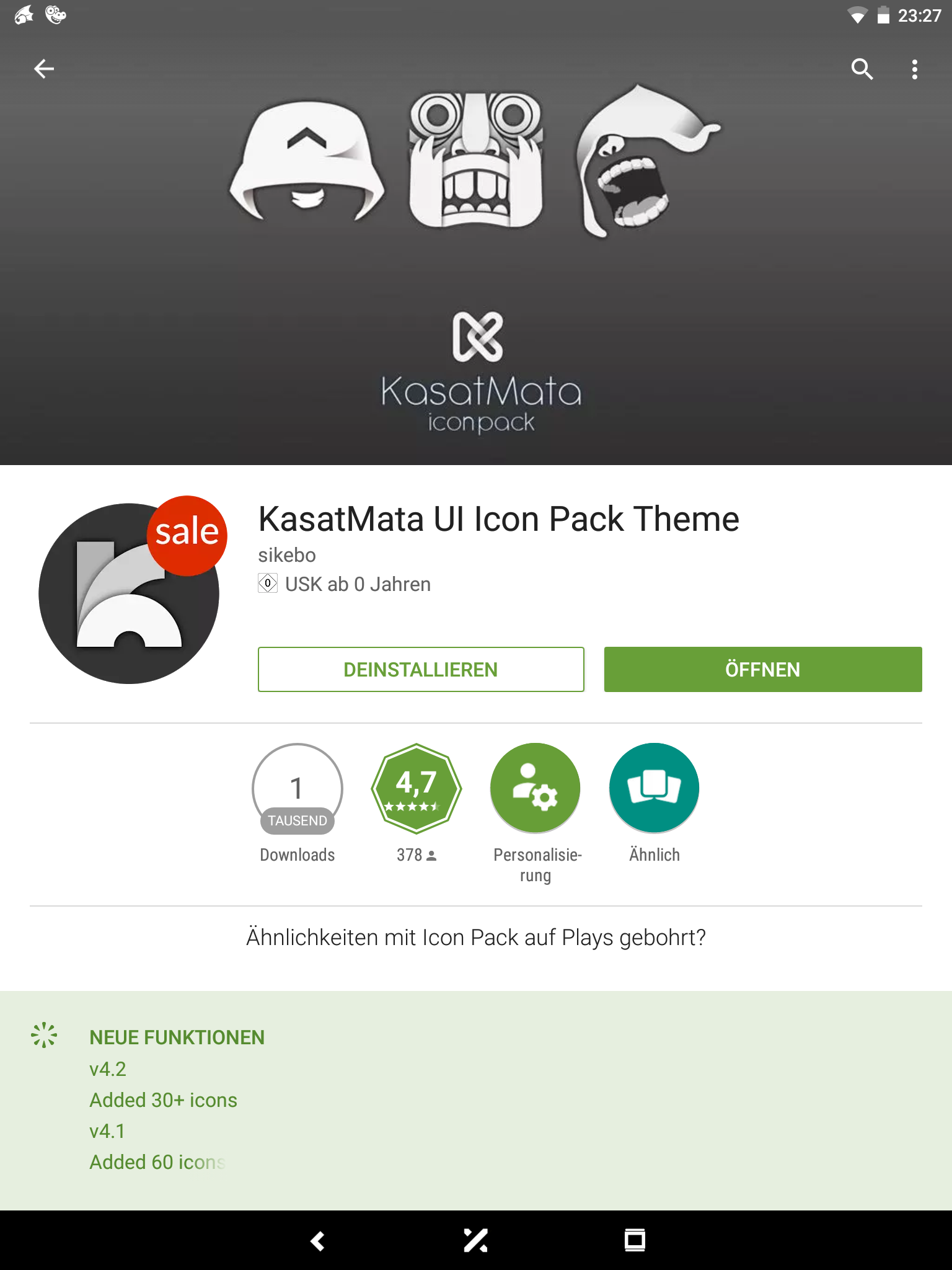This screenshot has height=1270, width=952.
Task: Click the sikebo developer name
Action: (287, 555)
